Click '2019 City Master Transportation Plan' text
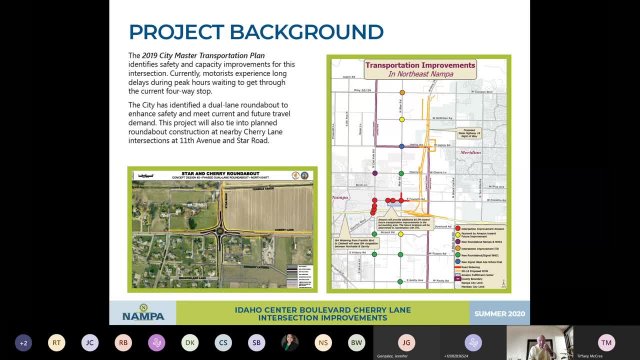 203,56
